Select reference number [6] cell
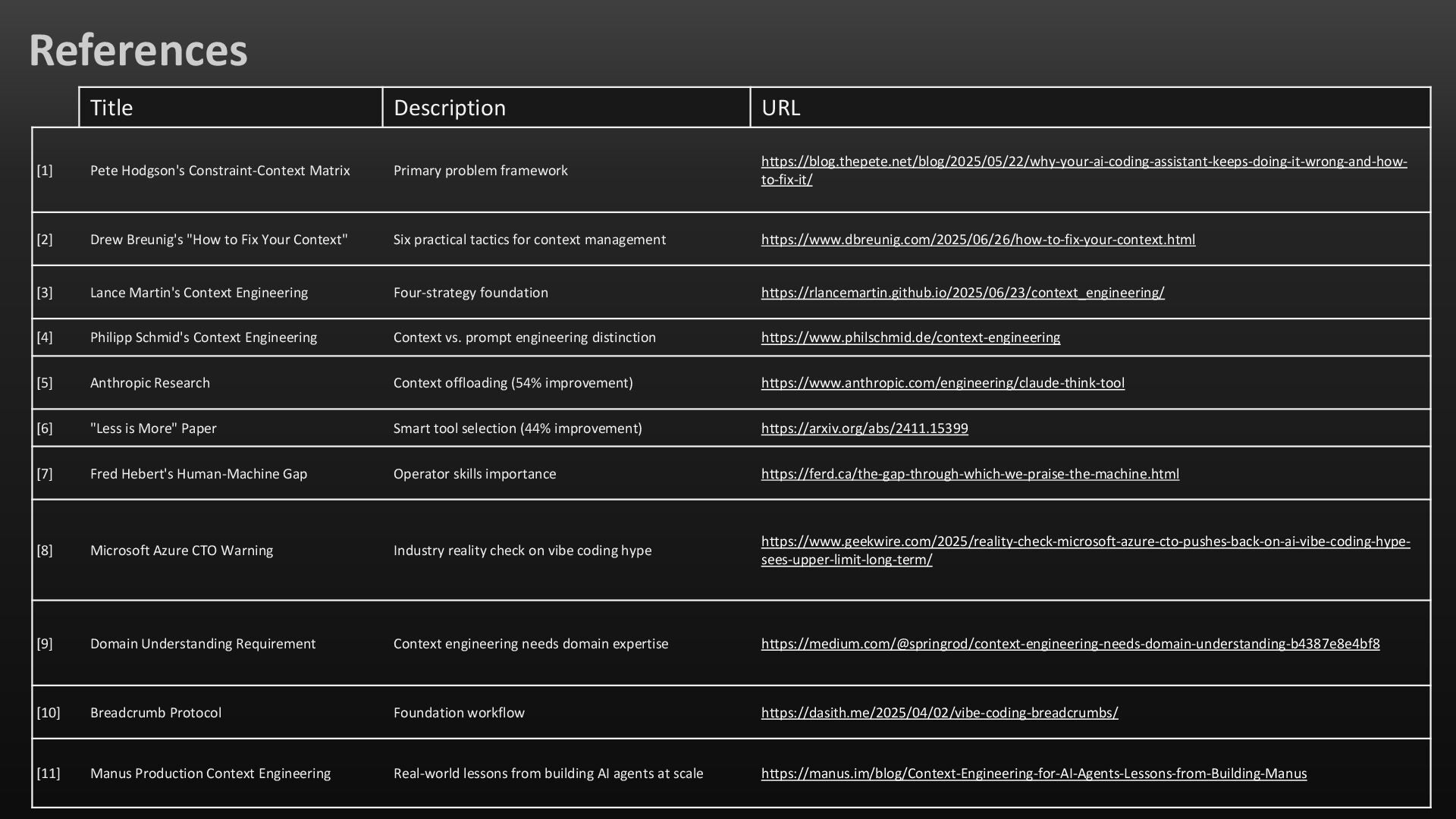1456x819 pixels. click(45, 428)
